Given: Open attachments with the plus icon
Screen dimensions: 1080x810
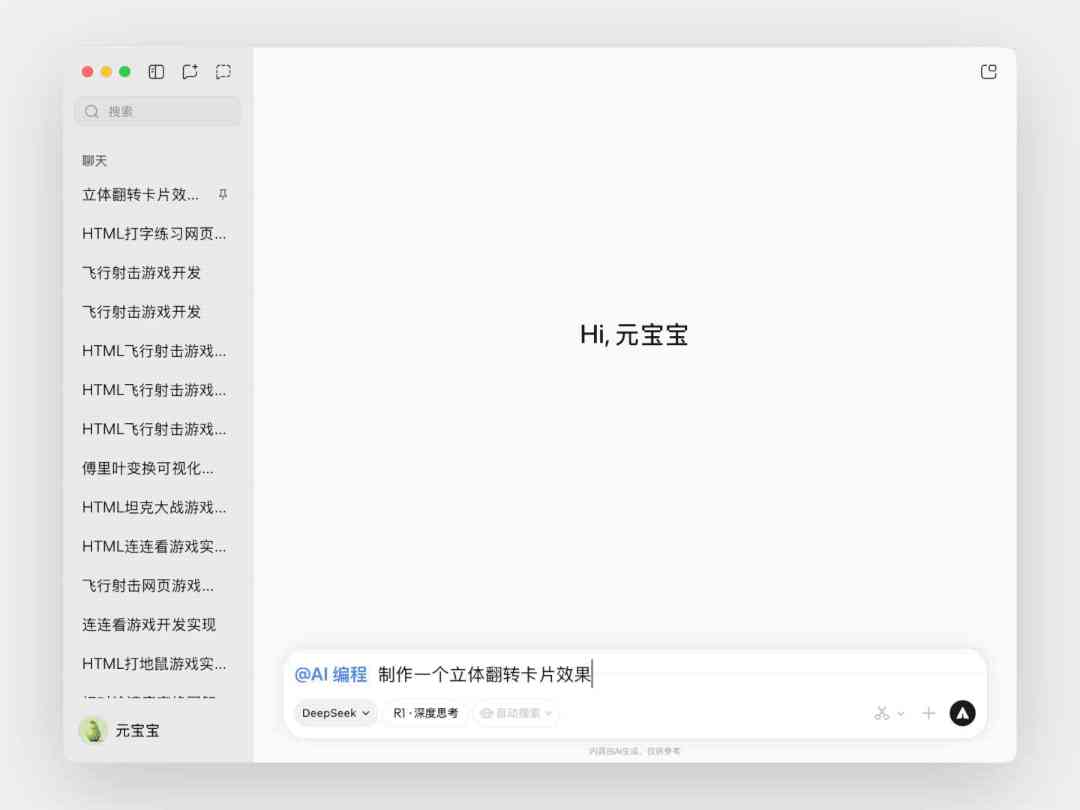Looking at the screenshot, I should click(928, 713).
